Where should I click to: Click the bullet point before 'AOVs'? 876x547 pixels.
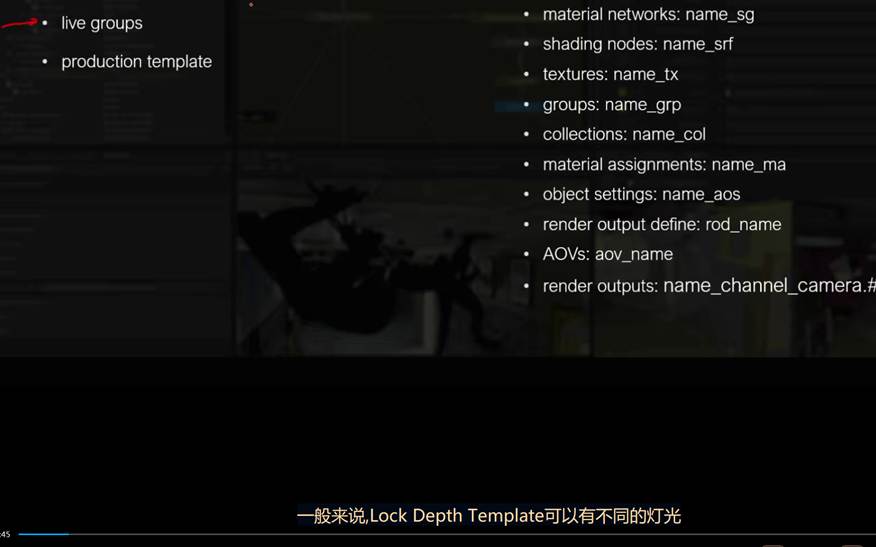527,254
